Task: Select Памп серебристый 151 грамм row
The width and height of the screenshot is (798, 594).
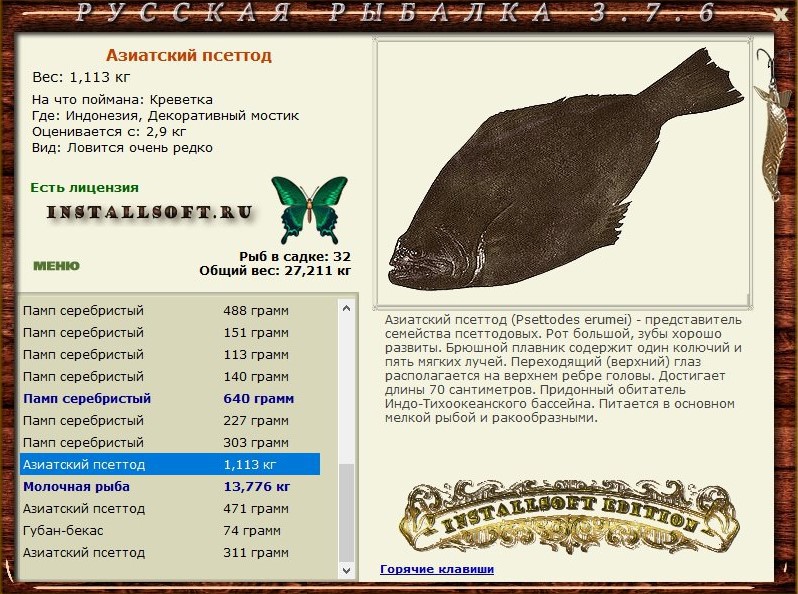Action: click(170, 332)
